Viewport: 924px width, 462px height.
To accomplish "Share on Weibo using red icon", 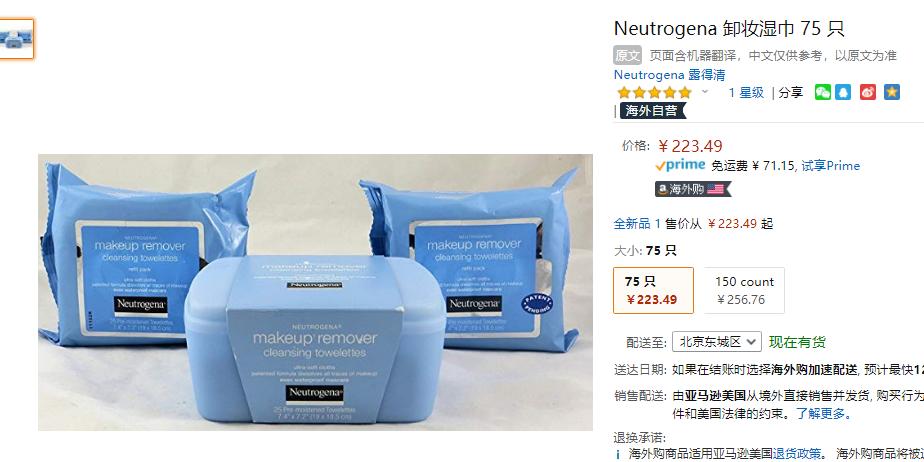I will [868, 93].
